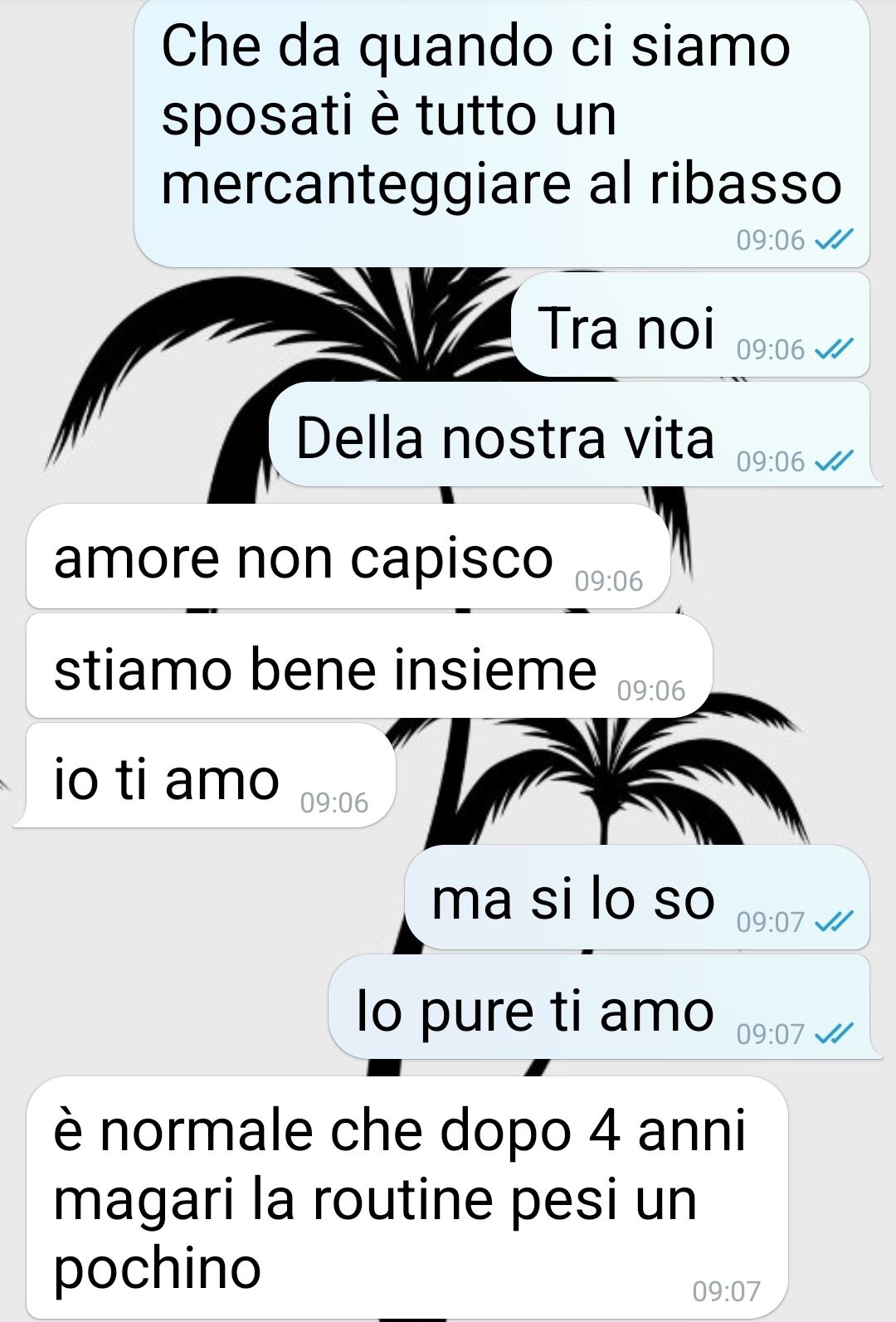The image size is (896, 1322).
Task: Tap the 09:07 timestamp on the 'routine' message
Action: tap(727, 1291)
